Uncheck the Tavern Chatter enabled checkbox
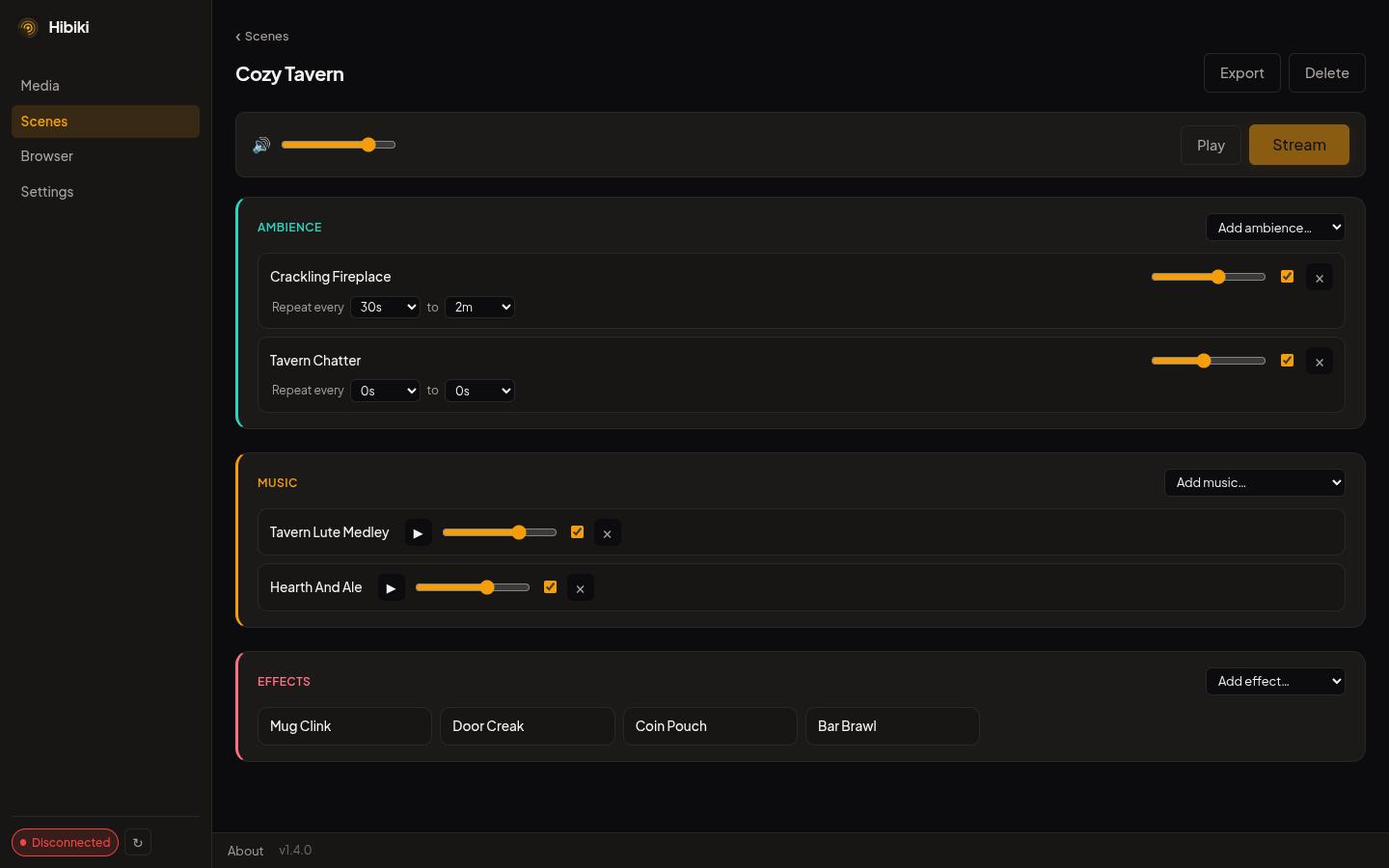This screenshot has height=868, width=1389. pyautogui.click(x=1287, y=360)
